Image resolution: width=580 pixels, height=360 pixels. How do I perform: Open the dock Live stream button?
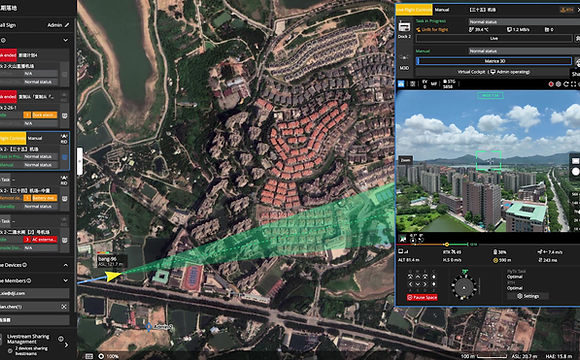click(494, 38)
